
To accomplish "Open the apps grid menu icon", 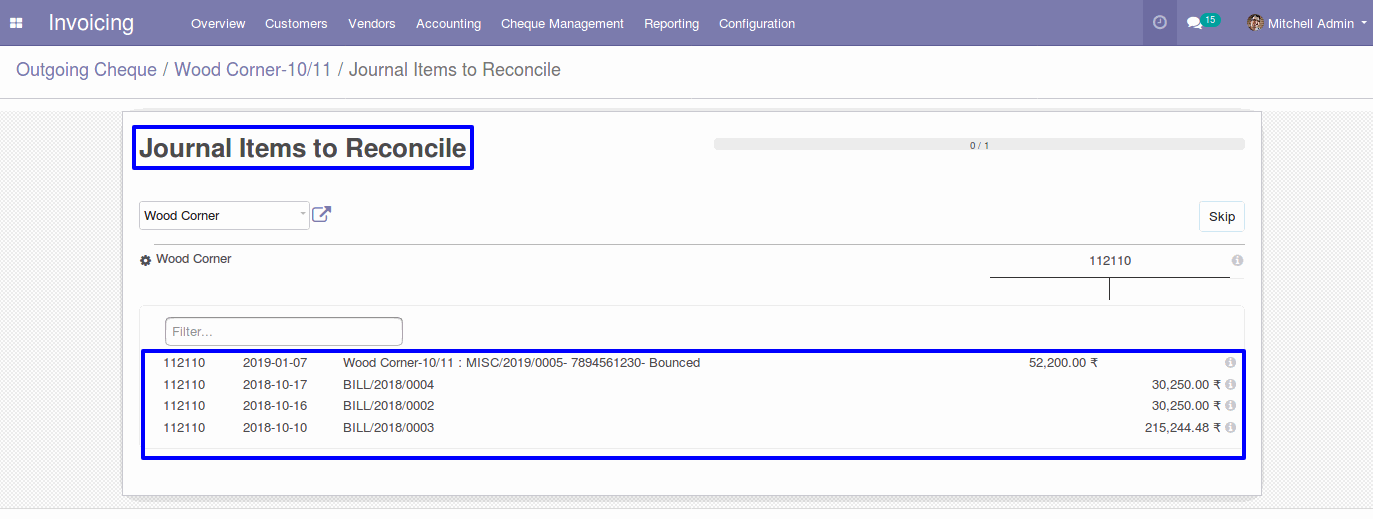I will click(x=16, y=23).
